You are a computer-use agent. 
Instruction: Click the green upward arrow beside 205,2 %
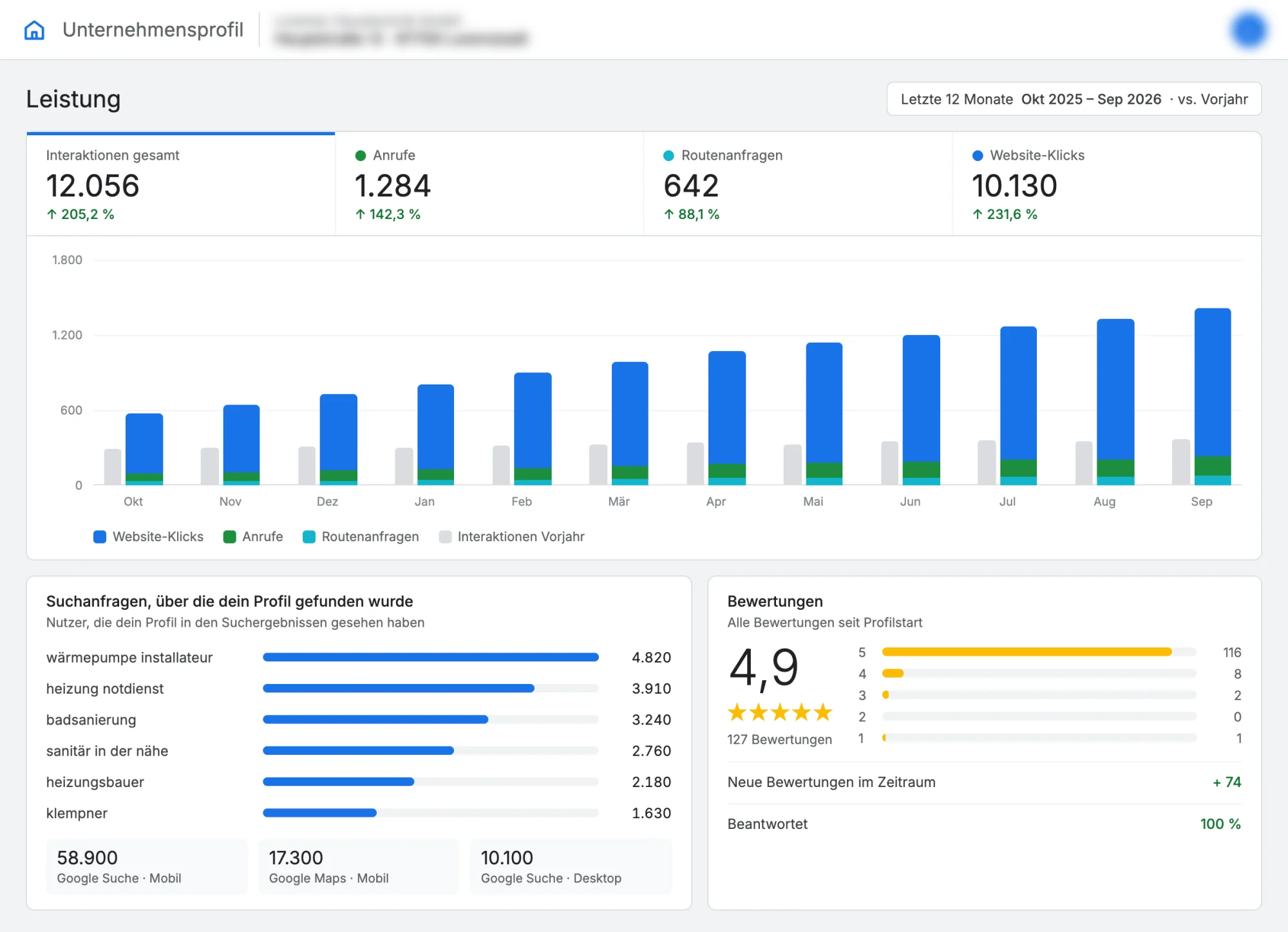(52, 214)
